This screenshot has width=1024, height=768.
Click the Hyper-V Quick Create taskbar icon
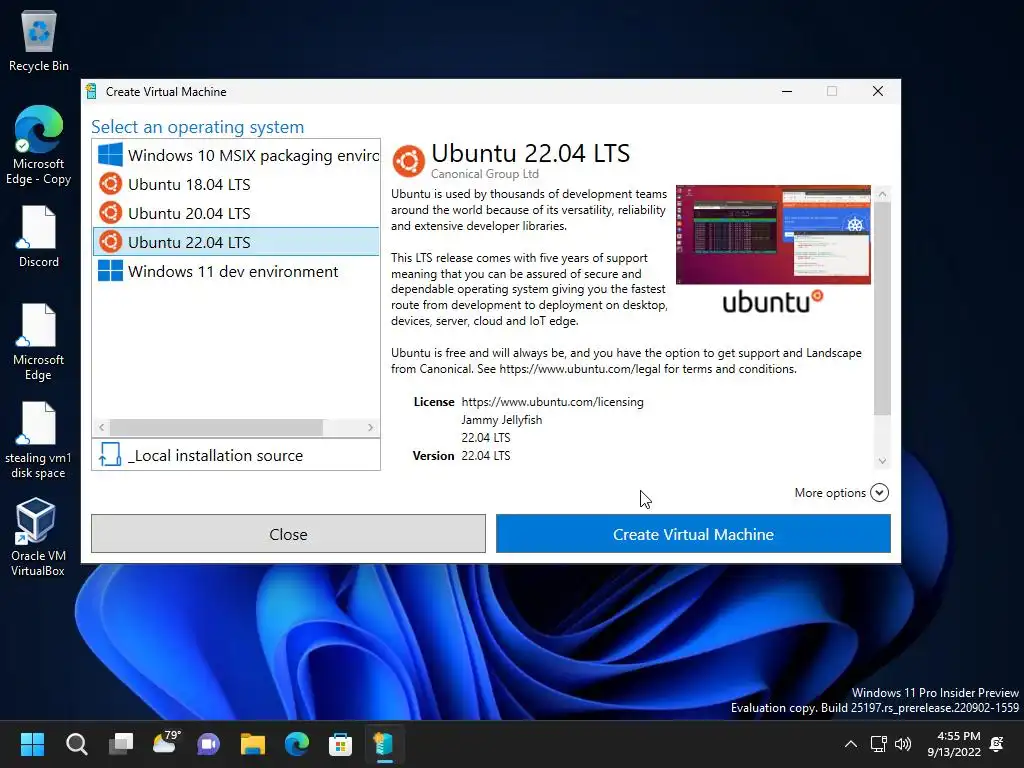point(384,744)
